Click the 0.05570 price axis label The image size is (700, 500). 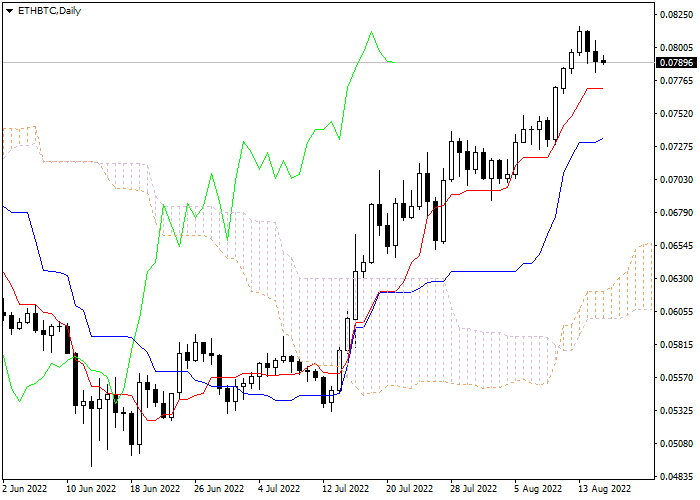[x=677, y=378]
